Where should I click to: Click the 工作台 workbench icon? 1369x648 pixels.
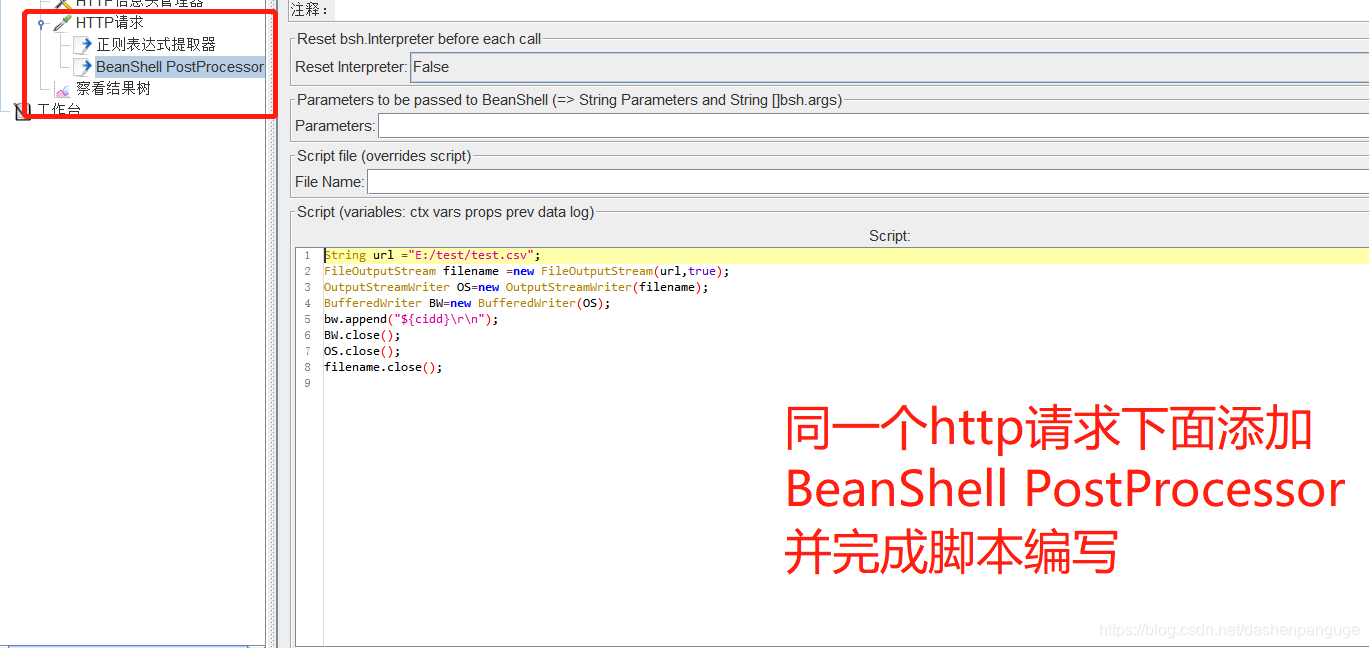pyautogui.click(x=23, y=110)
